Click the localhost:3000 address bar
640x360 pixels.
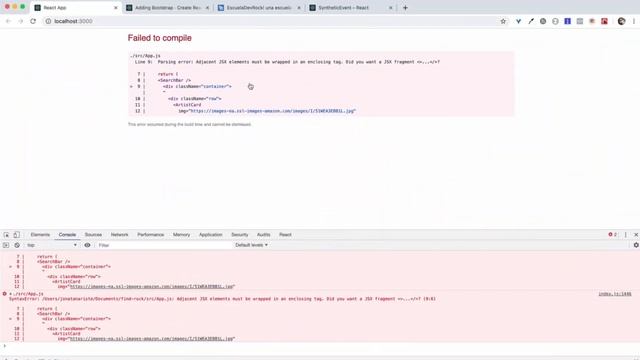[x=269, y=21]
